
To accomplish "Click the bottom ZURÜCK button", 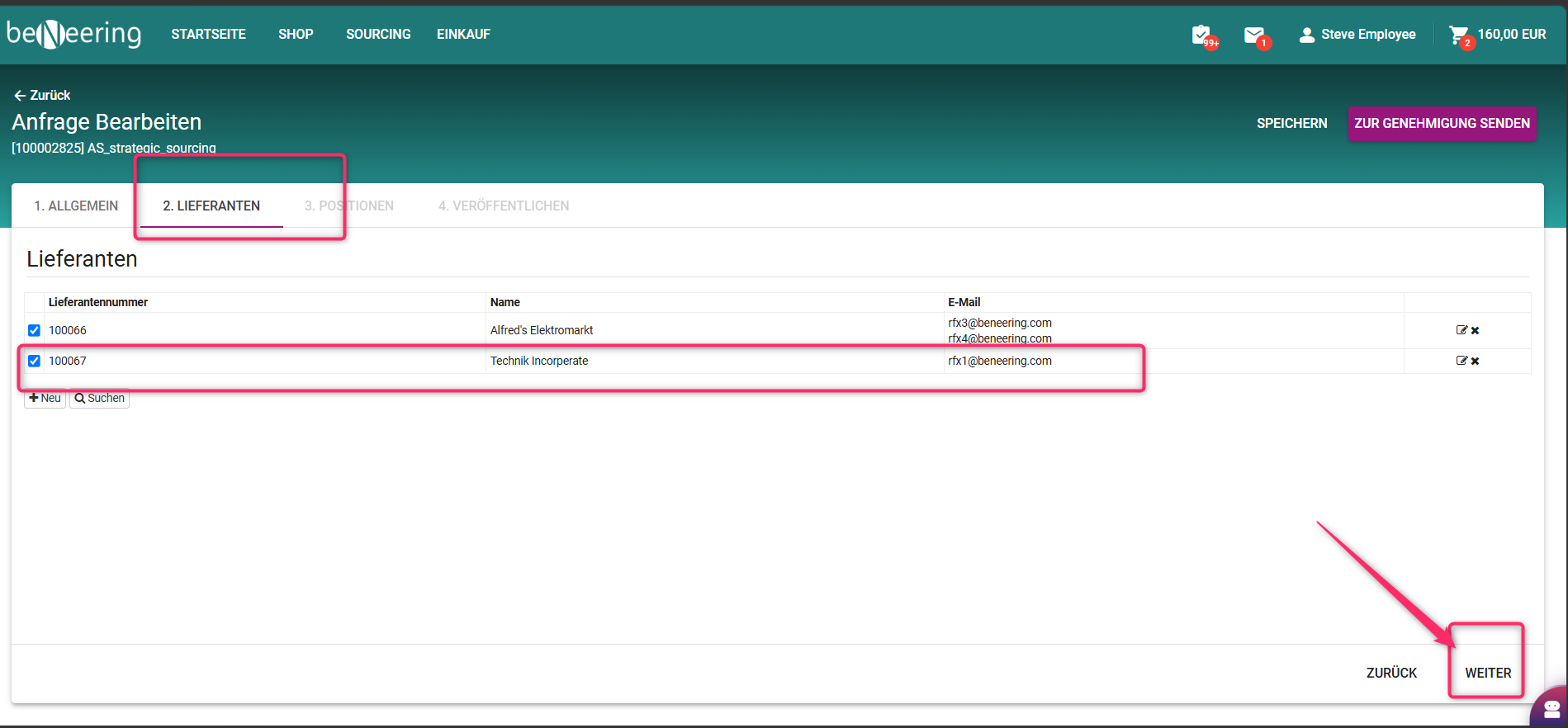I will [x=1391, y=673].
